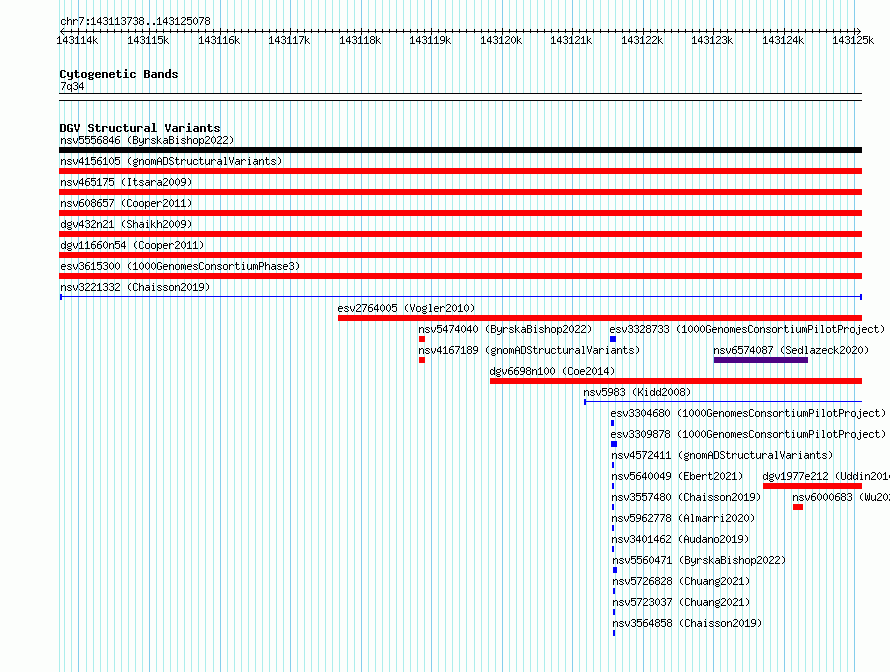Click the DGV Structural Variants track title
This screenshot has width=890, height=672.
point(140,128)
